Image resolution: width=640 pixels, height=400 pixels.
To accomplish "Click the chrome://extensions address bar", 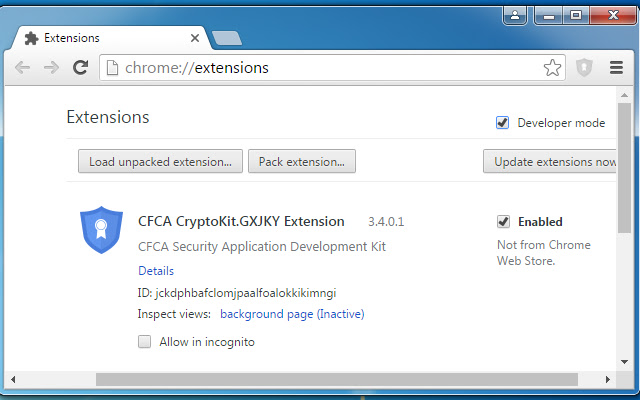I will tap(320, 68).
